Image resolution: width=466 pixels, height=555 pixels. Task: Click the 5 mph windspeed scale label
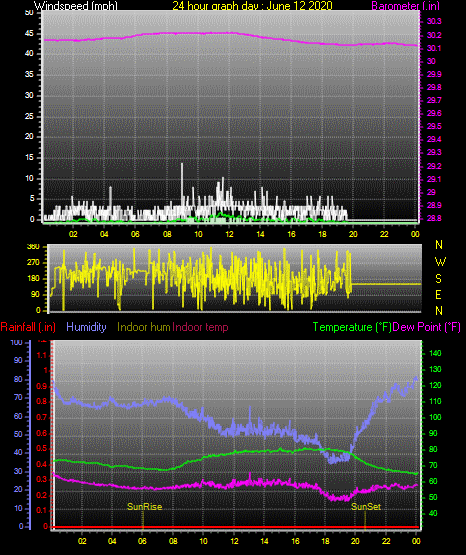tap(32, 199)
